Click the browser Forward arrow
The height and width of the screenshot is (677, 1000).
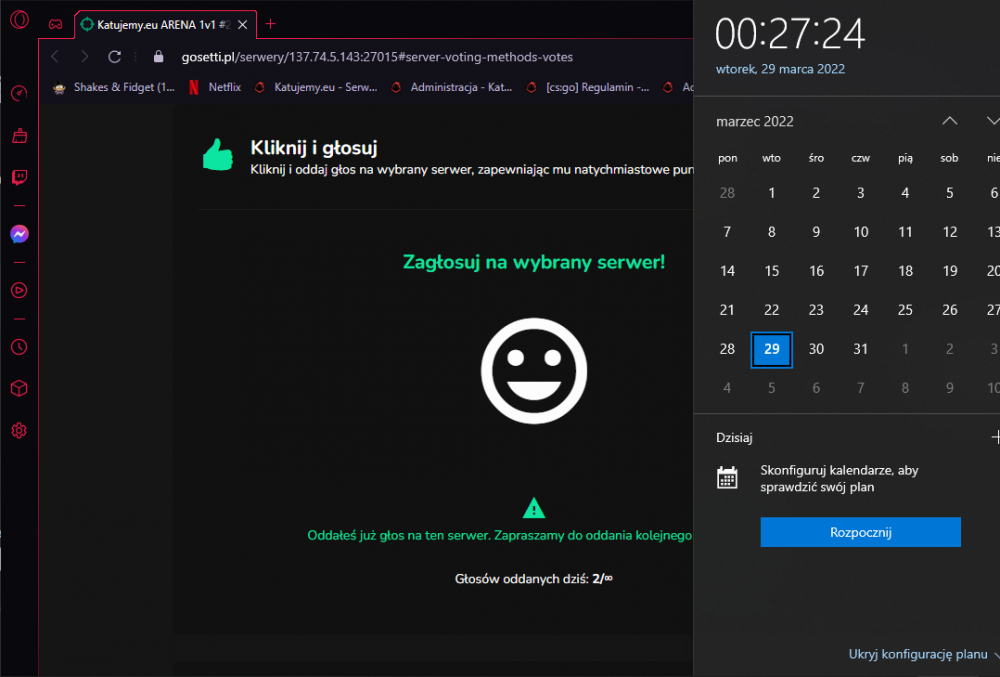[x=84, y=57]
